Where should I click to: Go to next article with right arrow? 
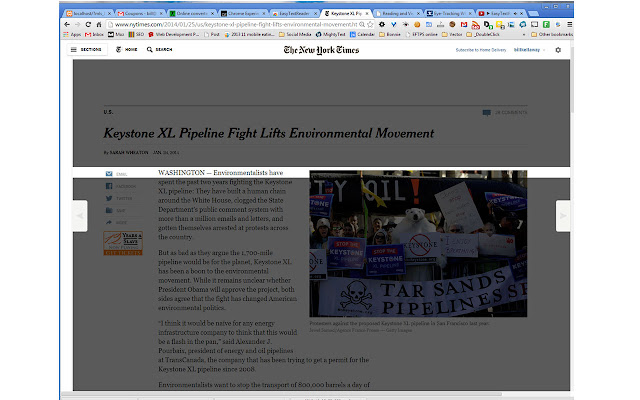(x=563, y=216)
